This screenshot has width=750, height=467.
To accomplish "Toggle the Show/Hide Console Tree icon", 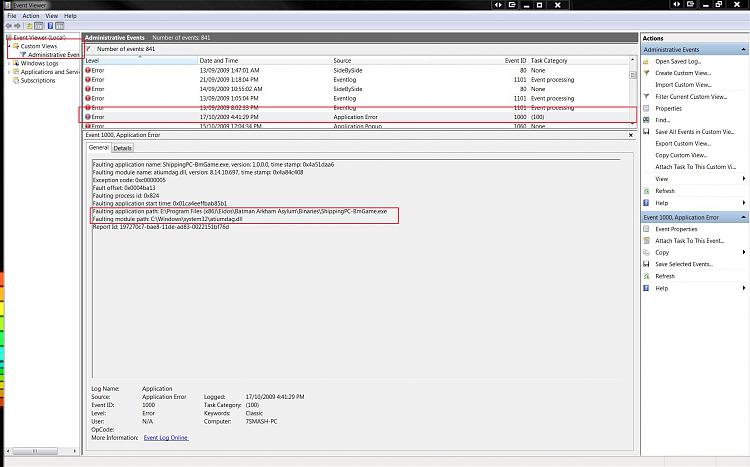I will tap(39, 26).
